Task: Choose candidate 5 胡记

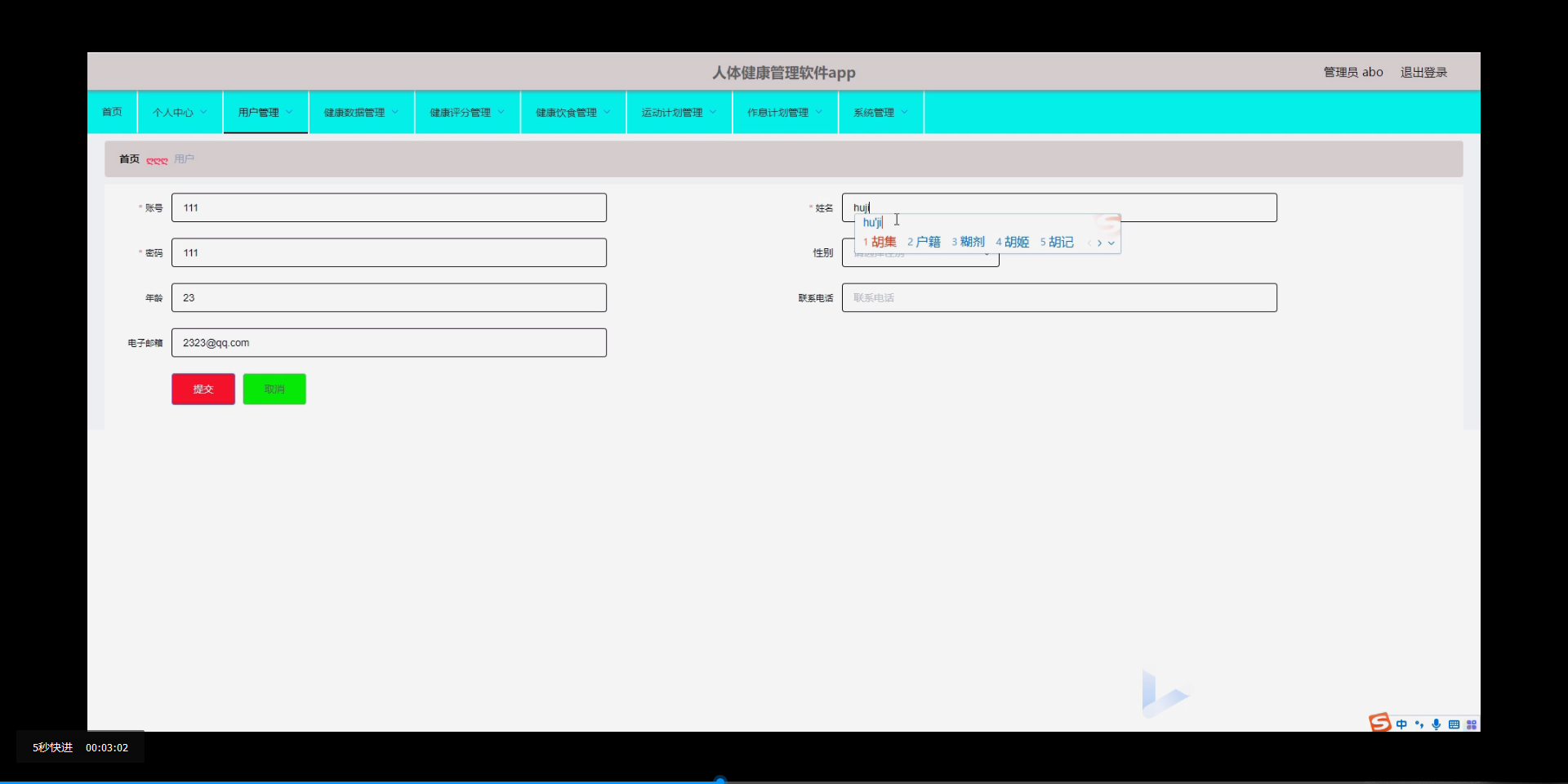Action: tap(1057, 242)
